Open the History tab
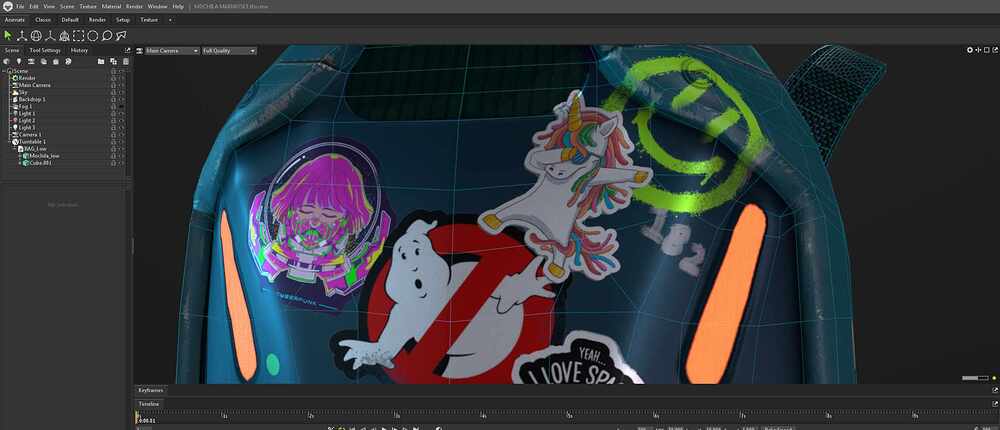Image resolution: width=1000 pixels, height=430 pixels. tap(79, 50)
